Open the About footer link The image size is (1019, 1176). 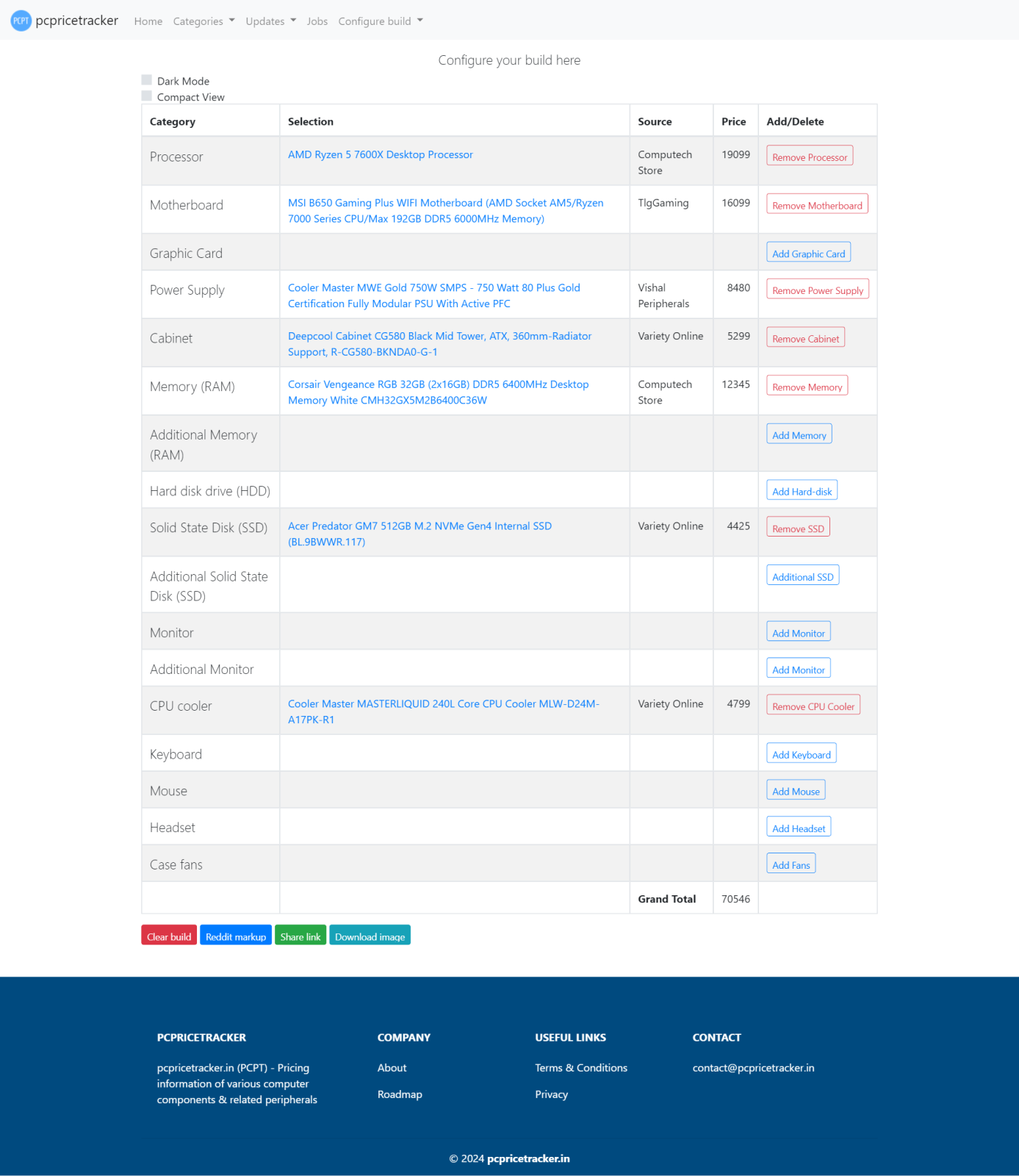392,1068
